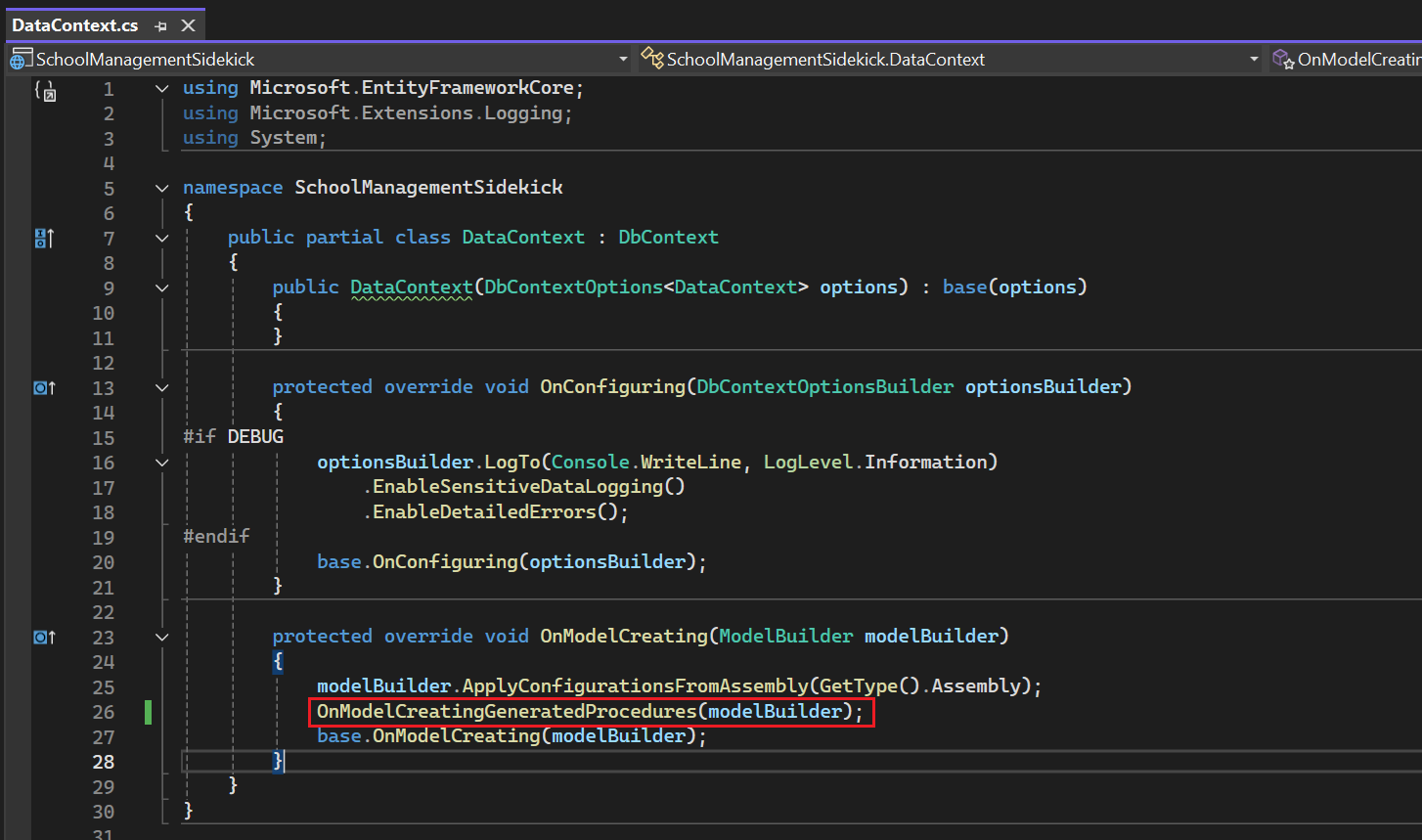Collapse the constructor at line 9
1422x840 pixels.
[162, 287]
